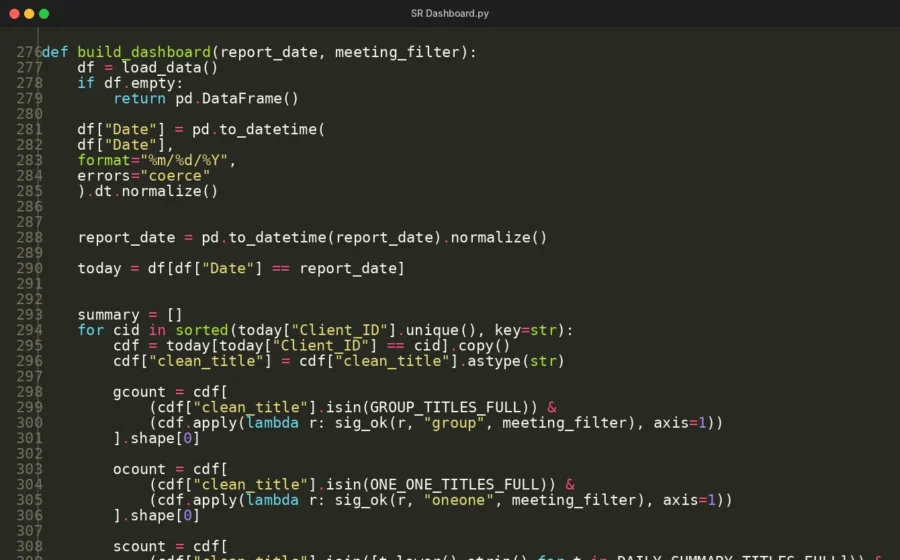The image size is (900, 560).
Task: Click the 'gcount' variable on line 298
Action: (139, 392)
